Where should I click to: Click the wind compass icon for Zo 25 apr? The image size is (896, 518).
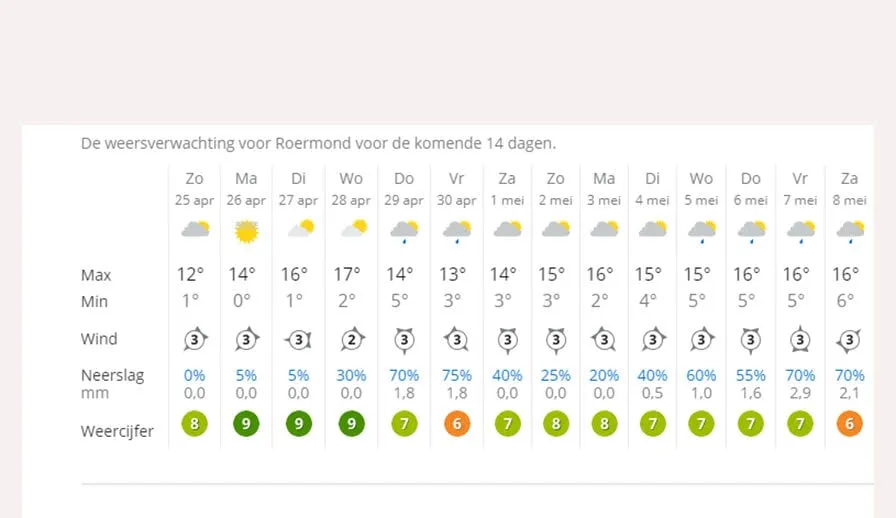[195, 340]
